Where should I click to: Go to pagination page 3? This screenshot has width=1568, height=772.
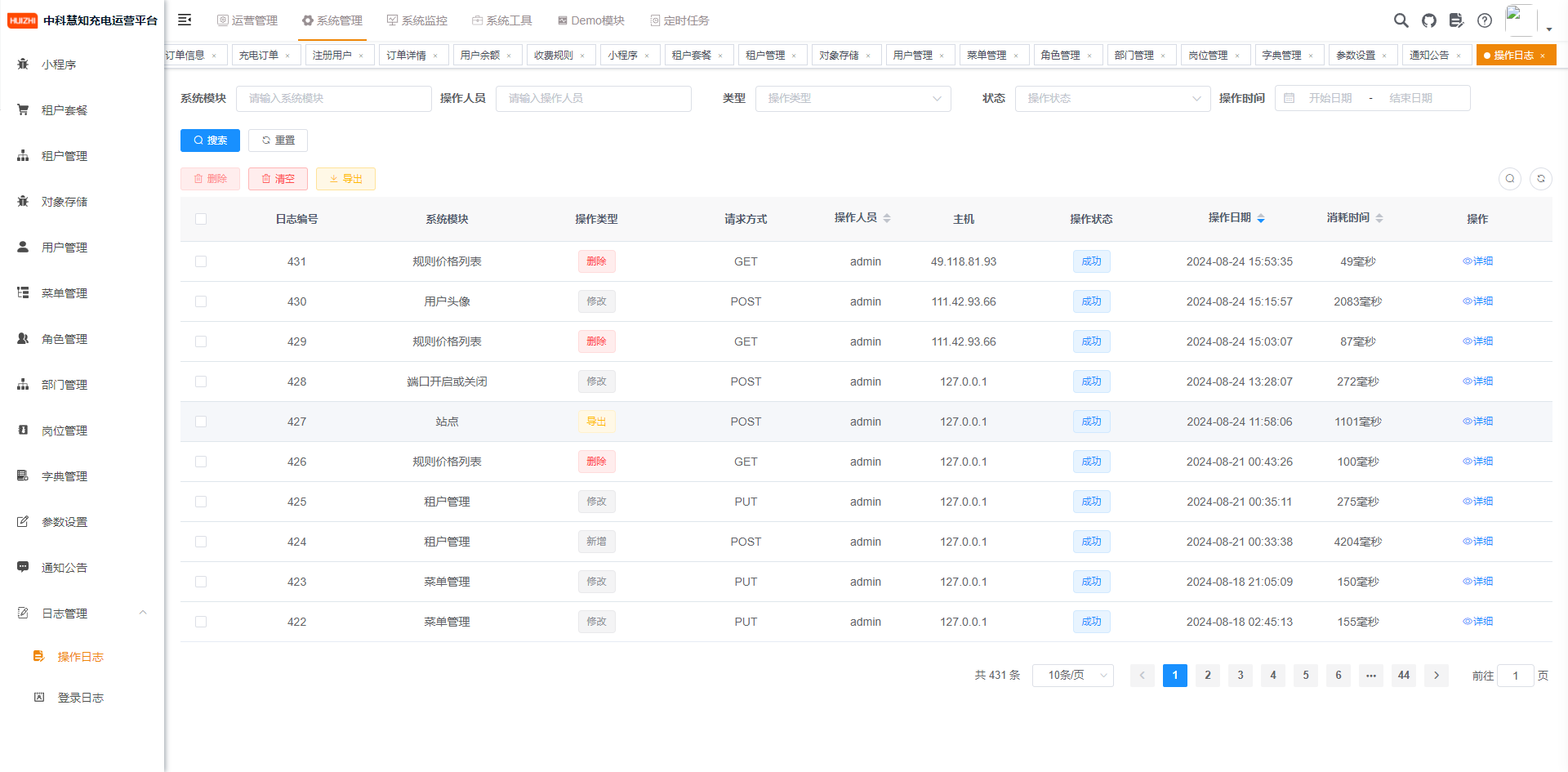[x=1241, y=676]
